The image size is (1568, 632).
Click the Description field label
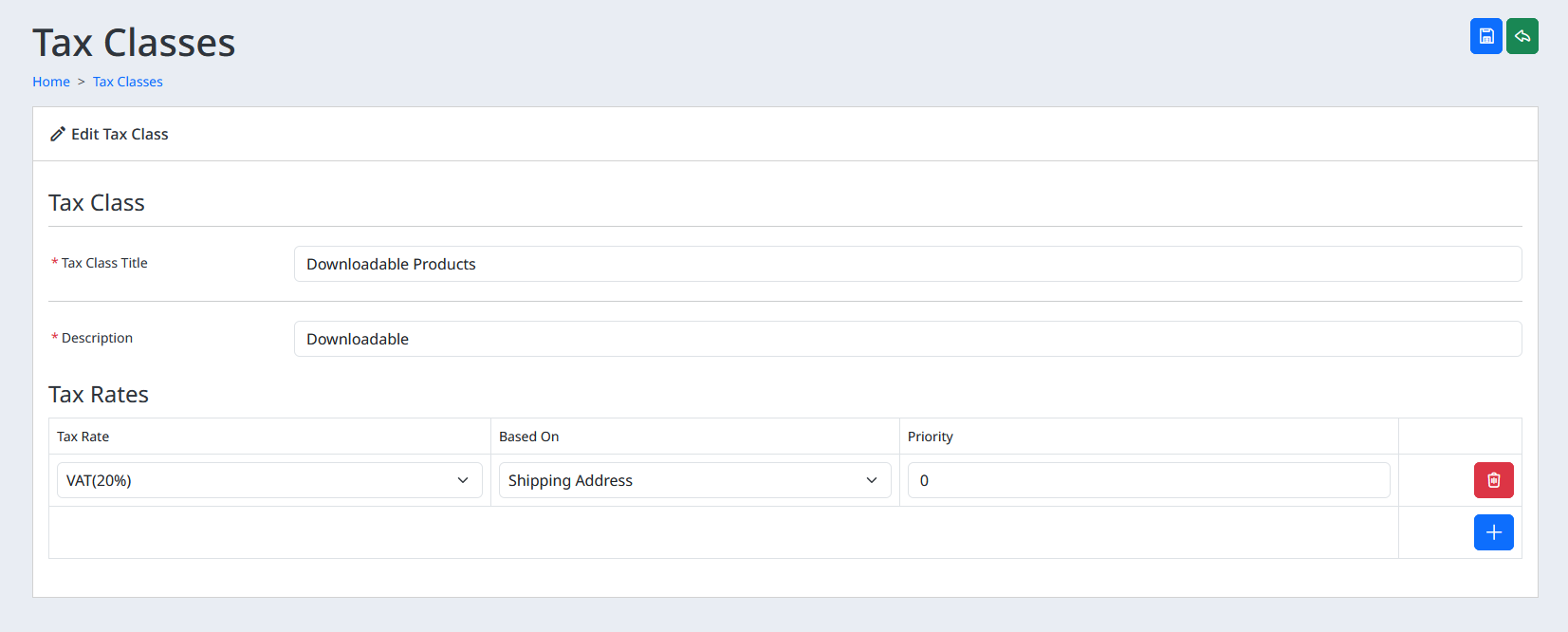coord(97,338)
